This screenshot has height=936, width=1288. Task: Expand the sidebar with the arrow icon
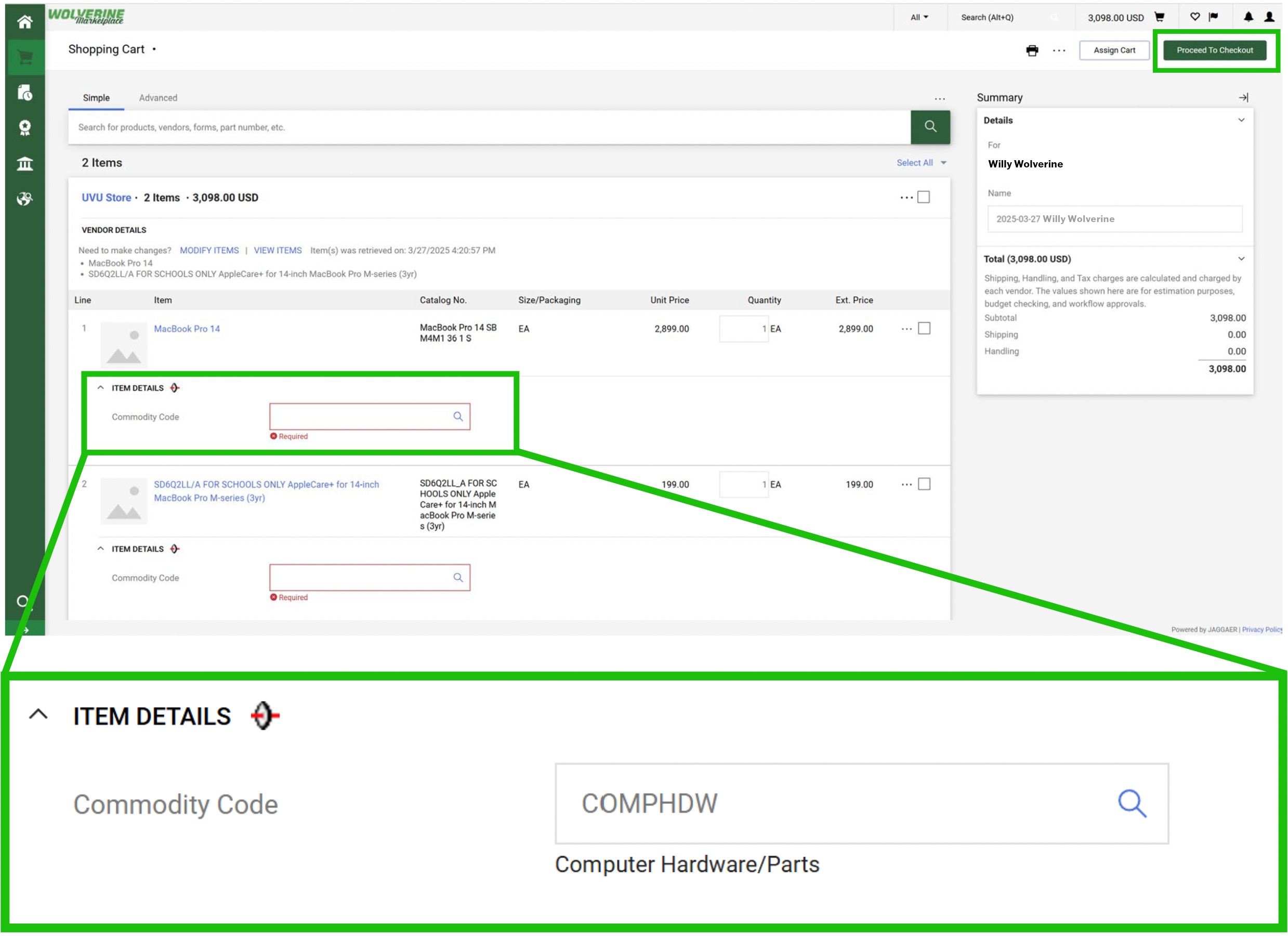(25, 630)
